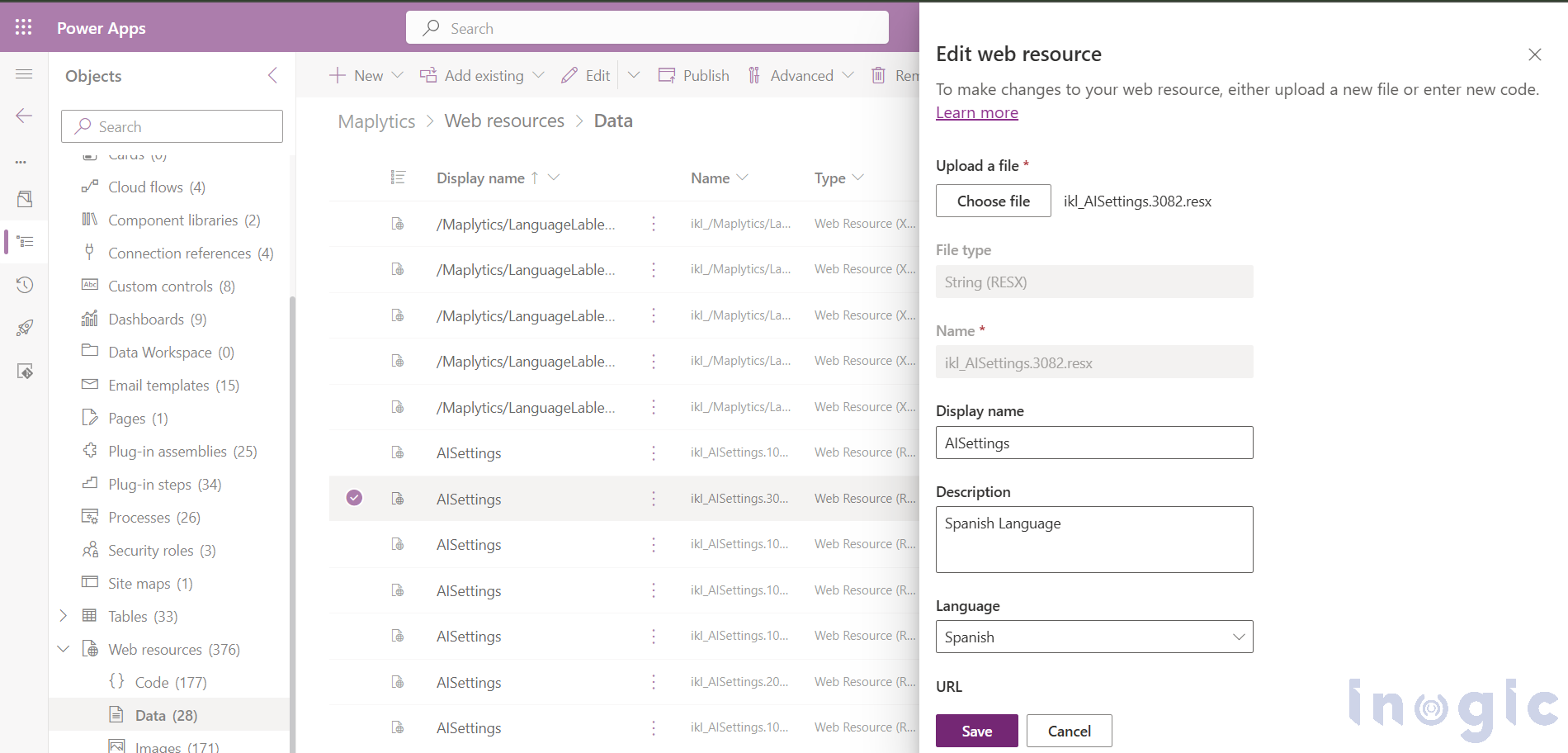Sort by Display name column header
Image resolution: width=1568 pixels, height=753 pixels.
(480, 178)
